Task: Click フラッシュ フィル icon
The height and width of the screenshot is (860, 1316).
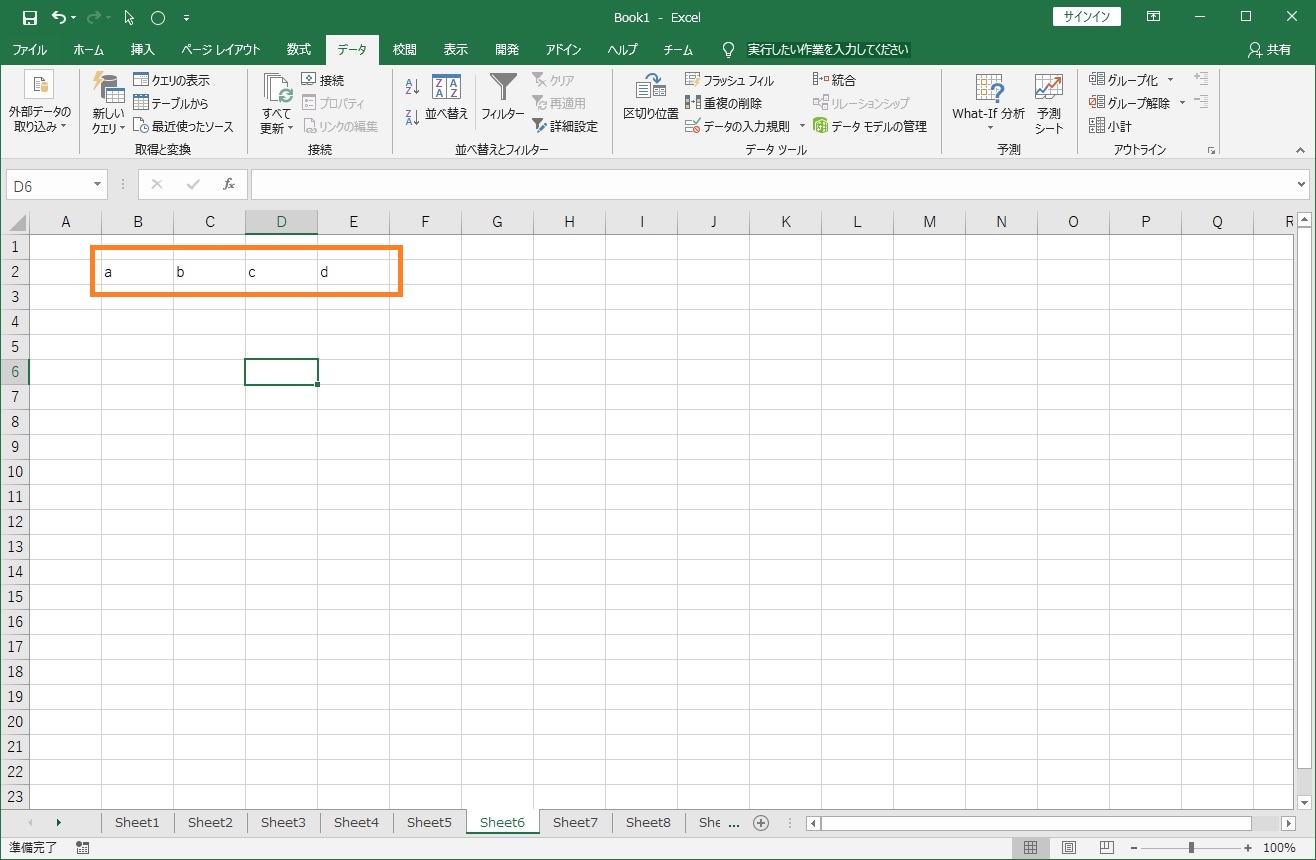Action: (692, 80)
